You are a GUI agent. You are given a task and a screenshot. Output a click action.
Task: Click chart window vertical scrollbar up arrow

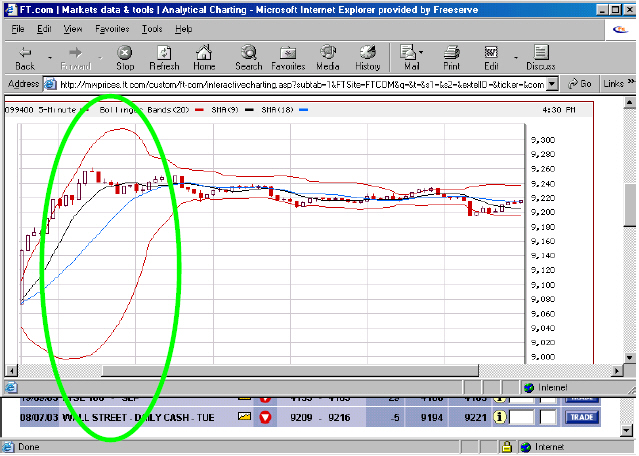pyautogui.click(x=630, y=102)
